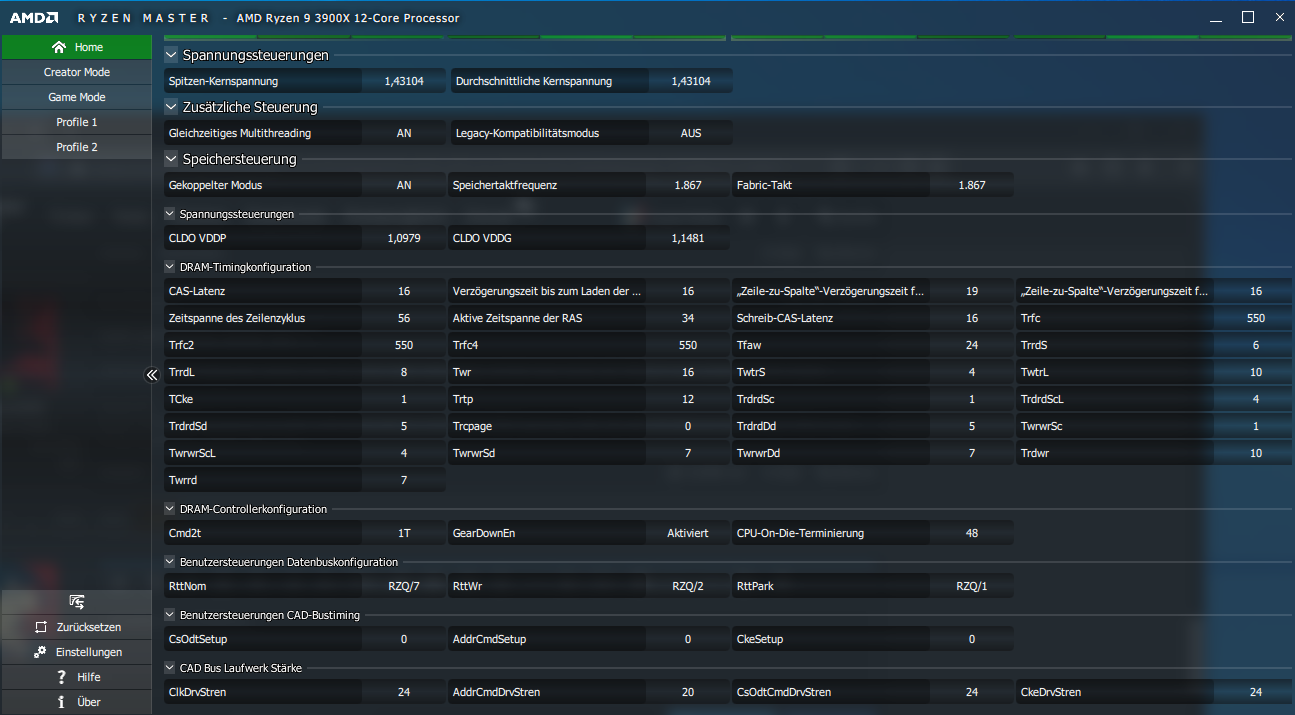The height and width of the screenshot is (715, 1295).
Task: Collapse the Zusätzliche Steuerung section
Action: pyautogui.click(x=171, y=107)
